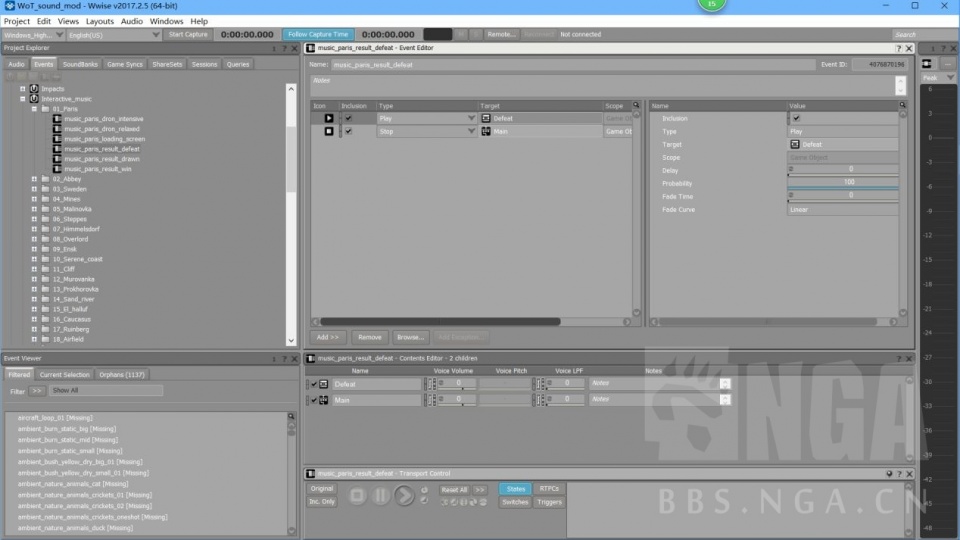Screen dimensions: 960x540
Task: Click the Impacts work unit icon
Action: click(x=34, y=89)
